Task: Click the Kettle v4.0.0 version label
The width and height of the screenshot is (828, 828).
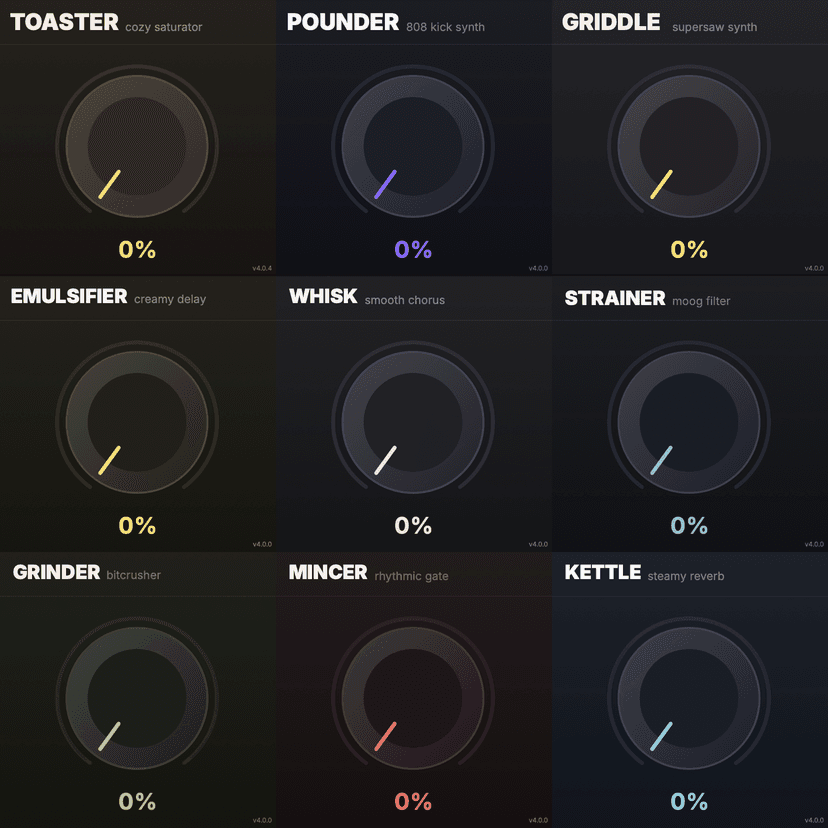Action: point(814,820)
